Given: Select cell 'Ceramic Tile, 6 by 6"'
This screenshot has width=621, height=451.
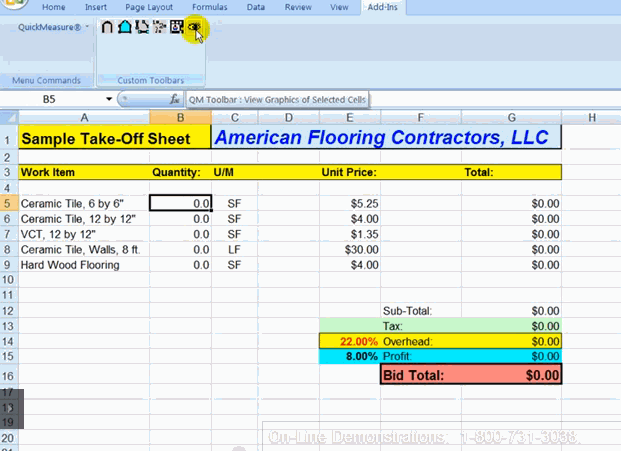Looking at the screenshot, I should tap(84, 203).
